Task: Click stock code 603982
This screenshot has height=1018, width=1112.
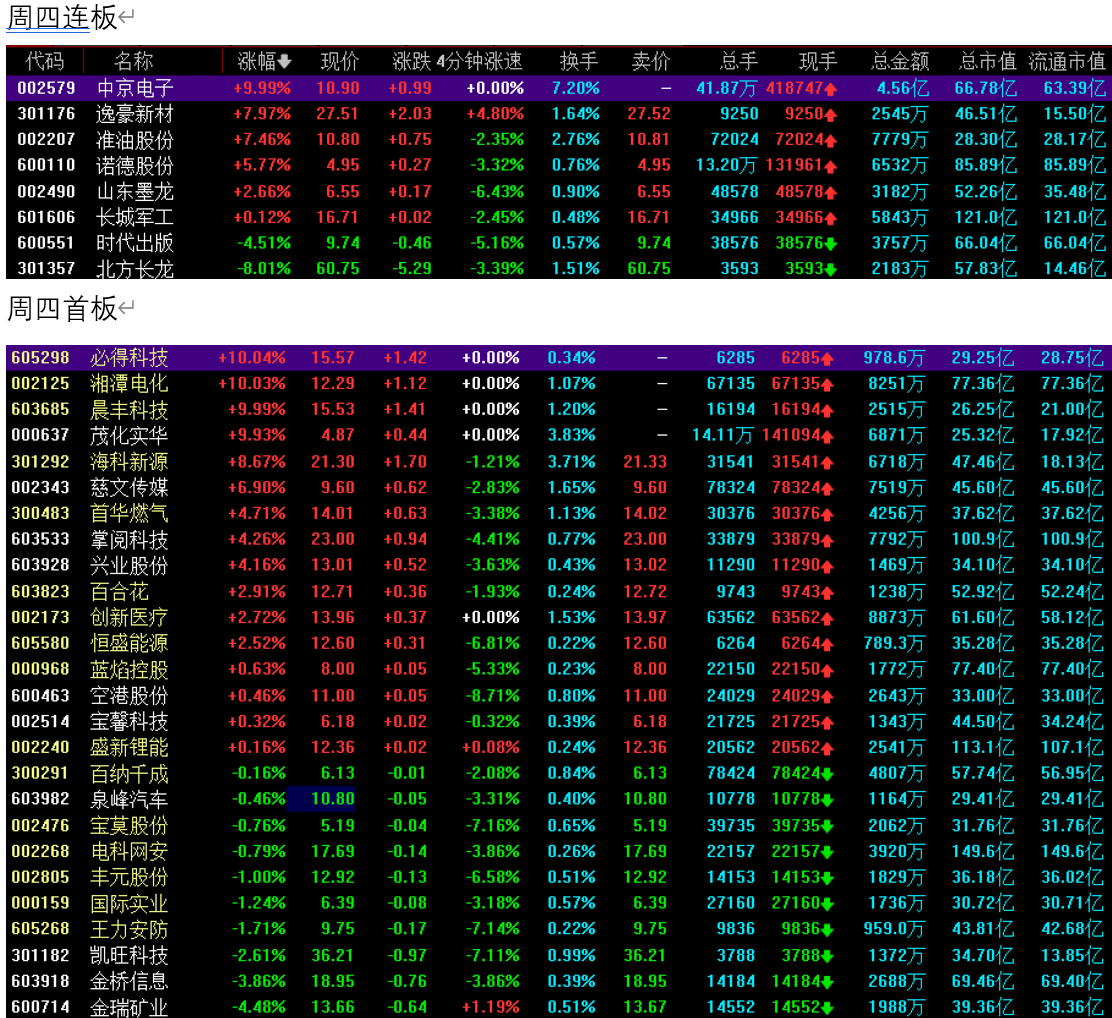Action: [x=40, y=799]
